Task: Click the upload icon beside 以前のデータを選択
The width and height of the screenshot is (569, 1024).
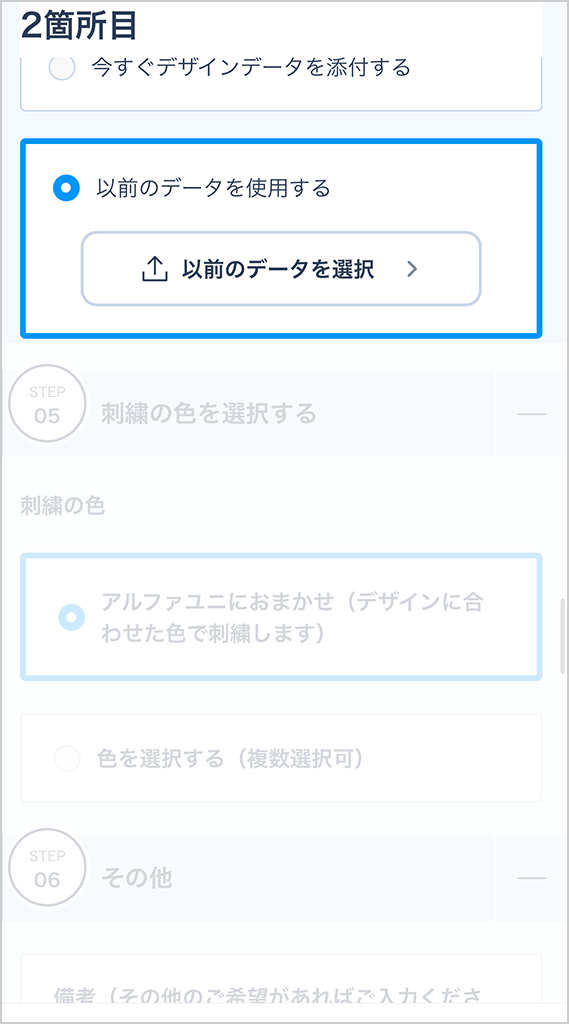Action: 155,268
